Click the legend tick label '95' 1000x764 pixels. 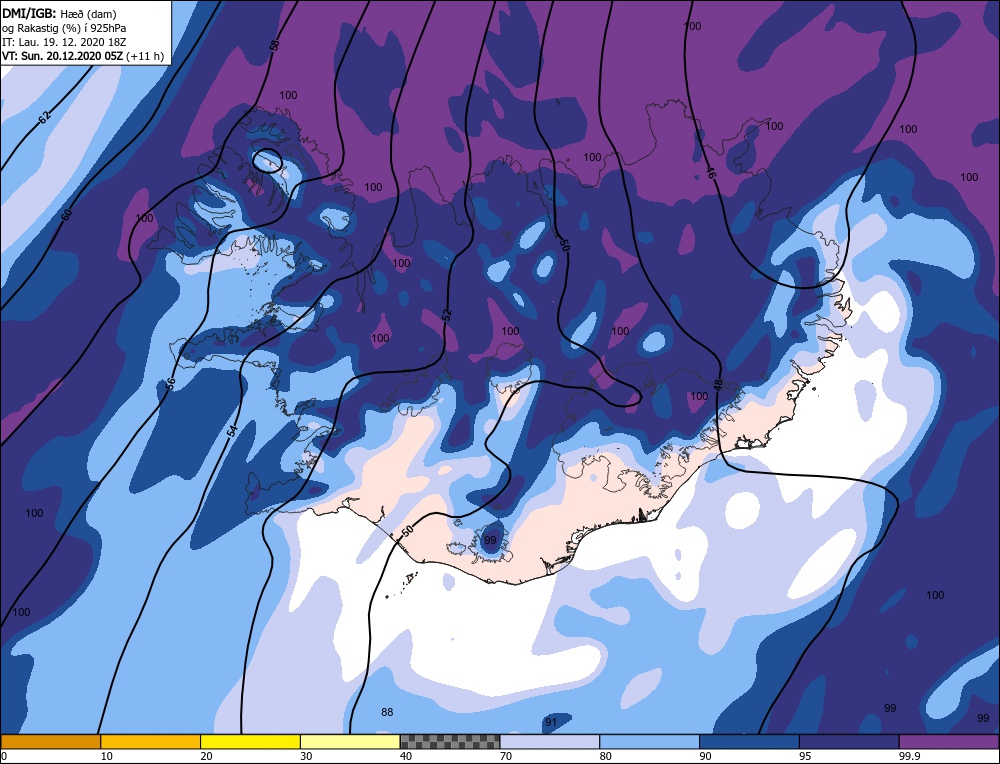point(805,756)
